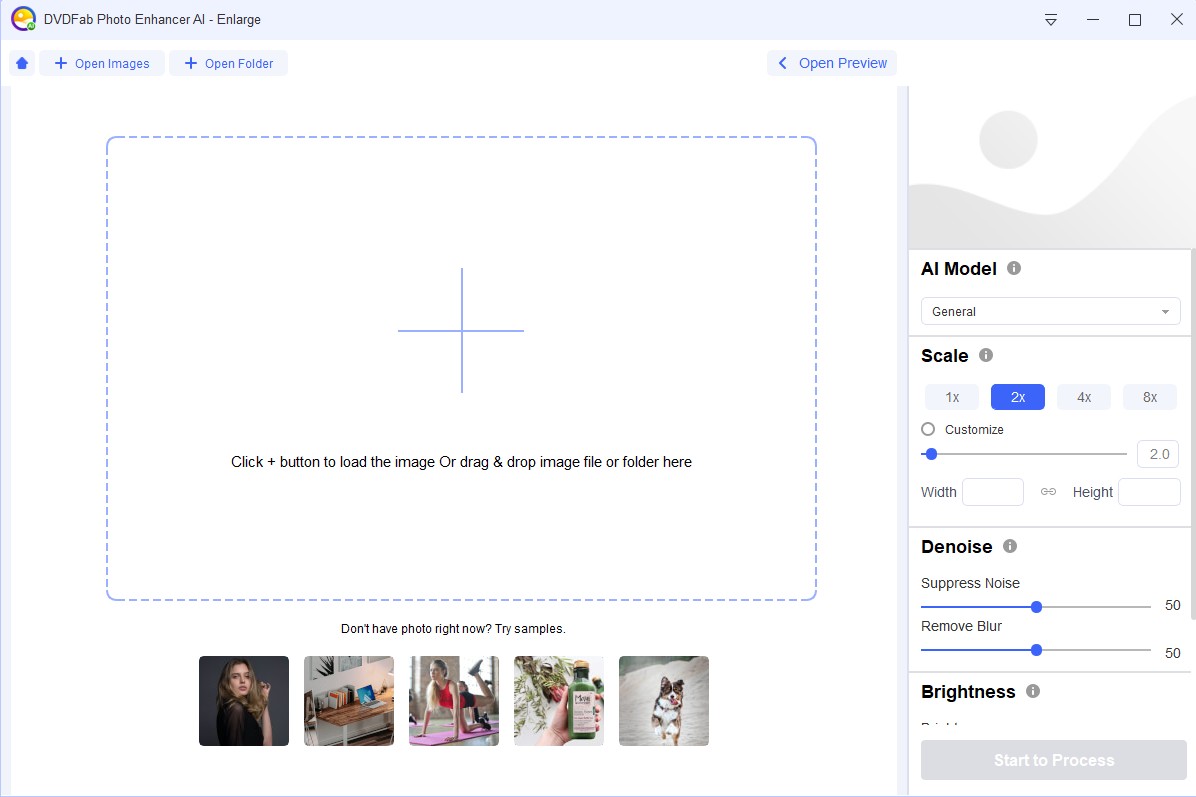Click the large plus to load image
The width and height of the screenshot is (1196, 797).
click(x=461, y=330)
